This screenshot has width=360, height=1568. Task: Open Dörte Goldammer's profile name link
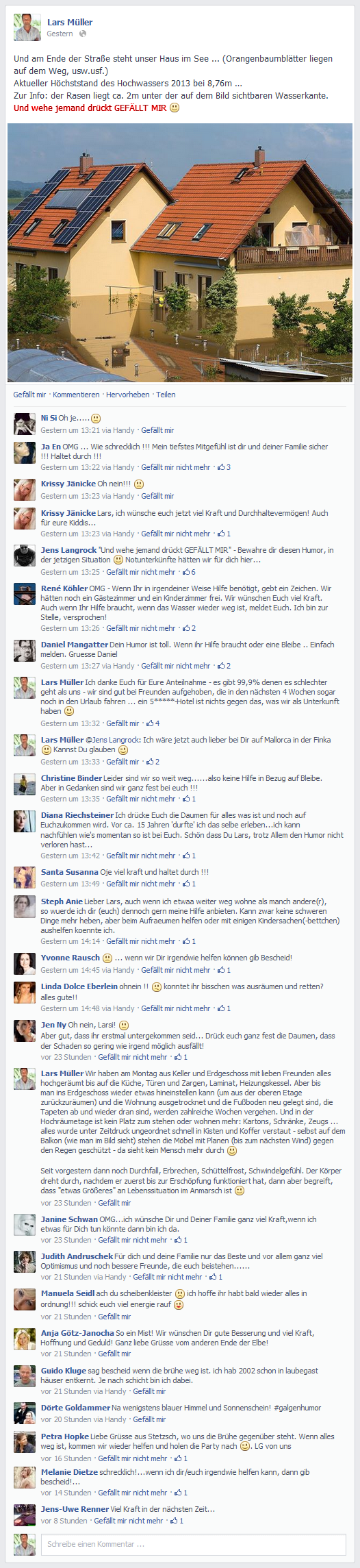click(75, 1408)
